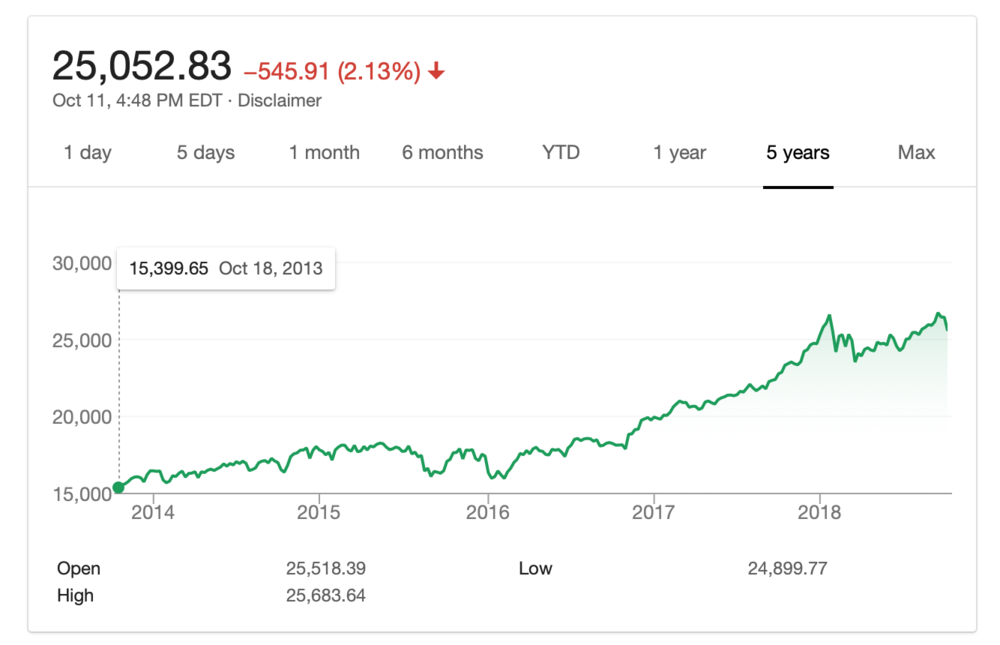The image size is (1000, 645).
Task: Click the 2016 axis label
Action: click(x=489, y=512)
